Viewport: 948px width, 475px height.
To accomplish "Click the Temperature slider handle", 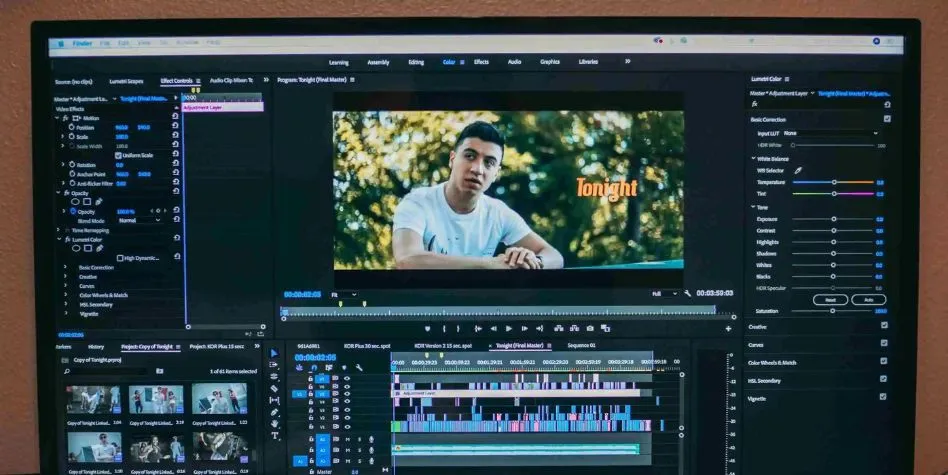I will coord(834,182).
